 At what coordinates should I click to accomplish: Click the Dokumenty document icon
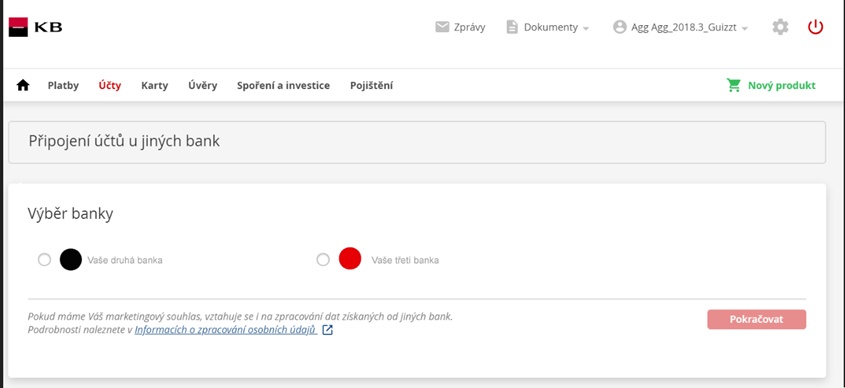[512, 27]
